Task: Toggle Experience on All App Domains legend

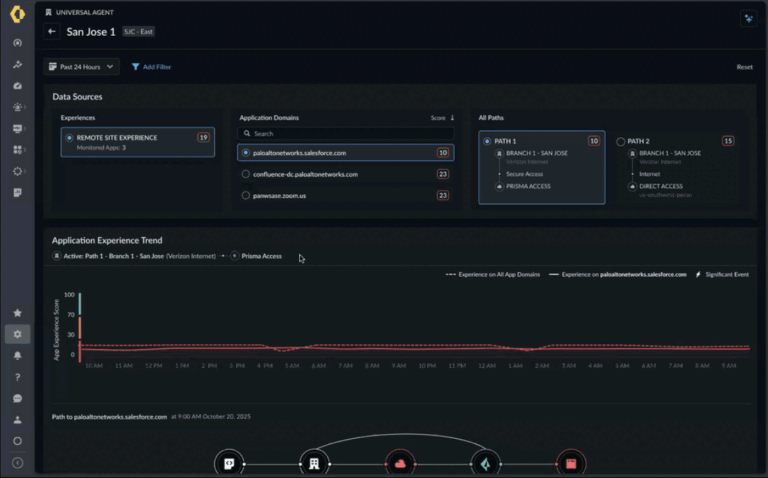Action: (493, 275)
